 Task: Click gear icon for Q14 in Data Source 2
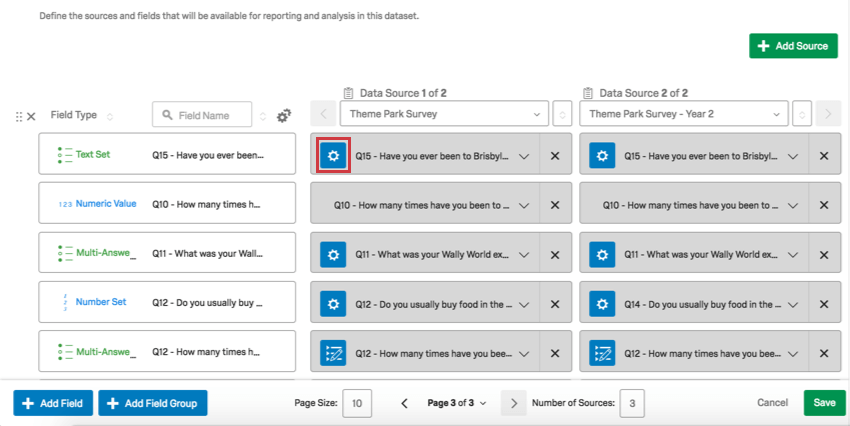coord(602,303)
